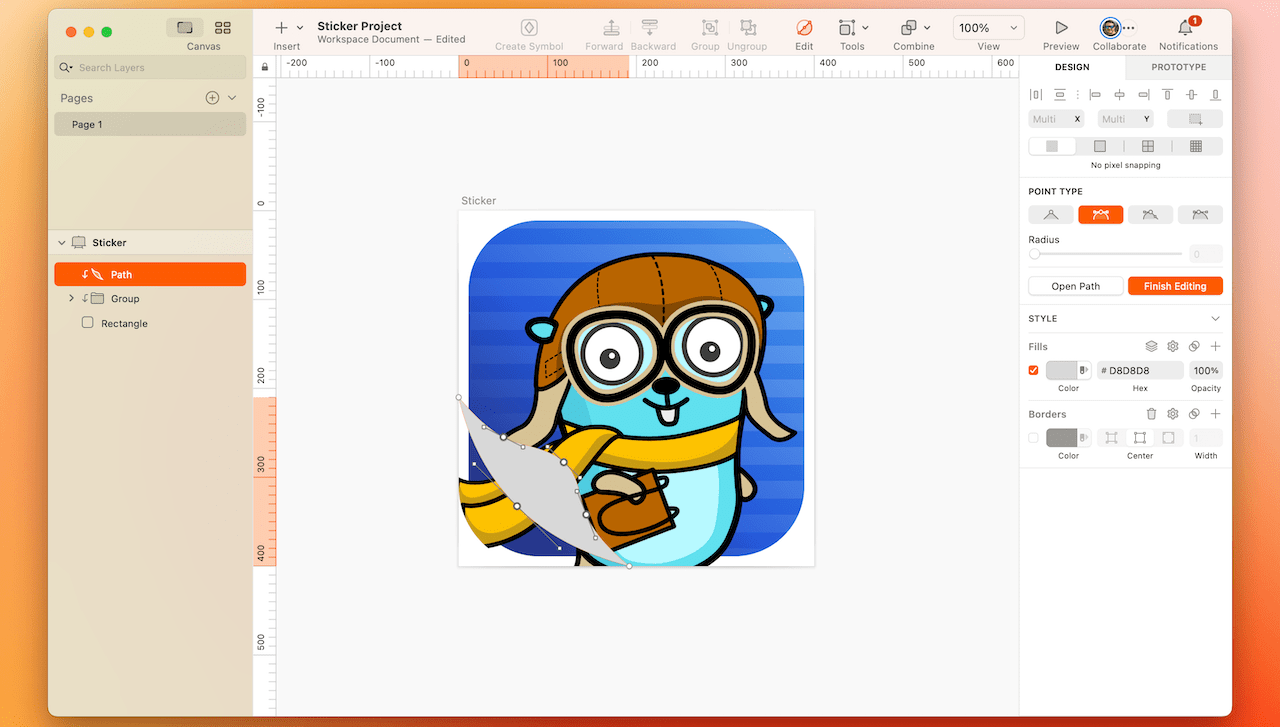The width and height of the screenshot is (1280, 727).
Task: Open fill settings gear icon
Action: point(1173,346)
